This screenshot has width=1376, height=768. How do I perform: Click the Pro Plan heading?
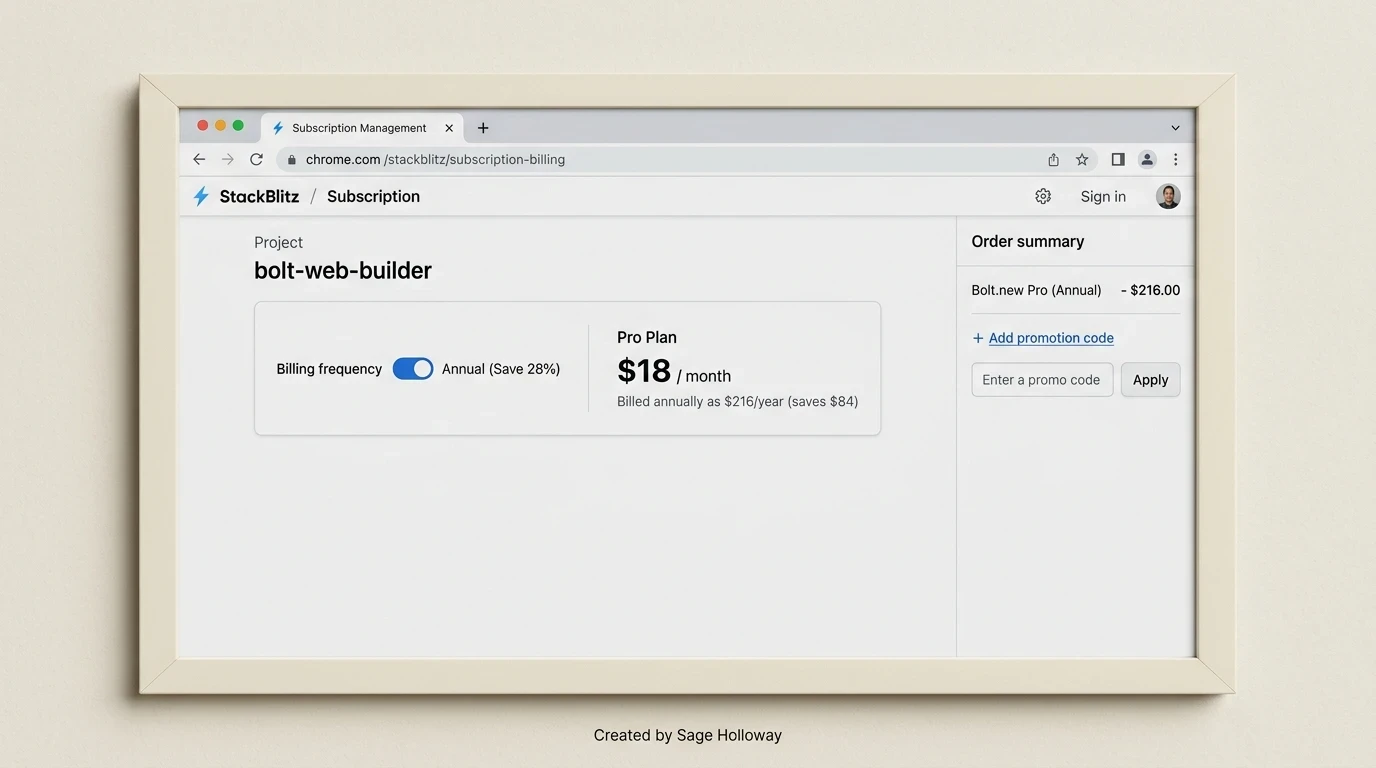coord(647,338)
